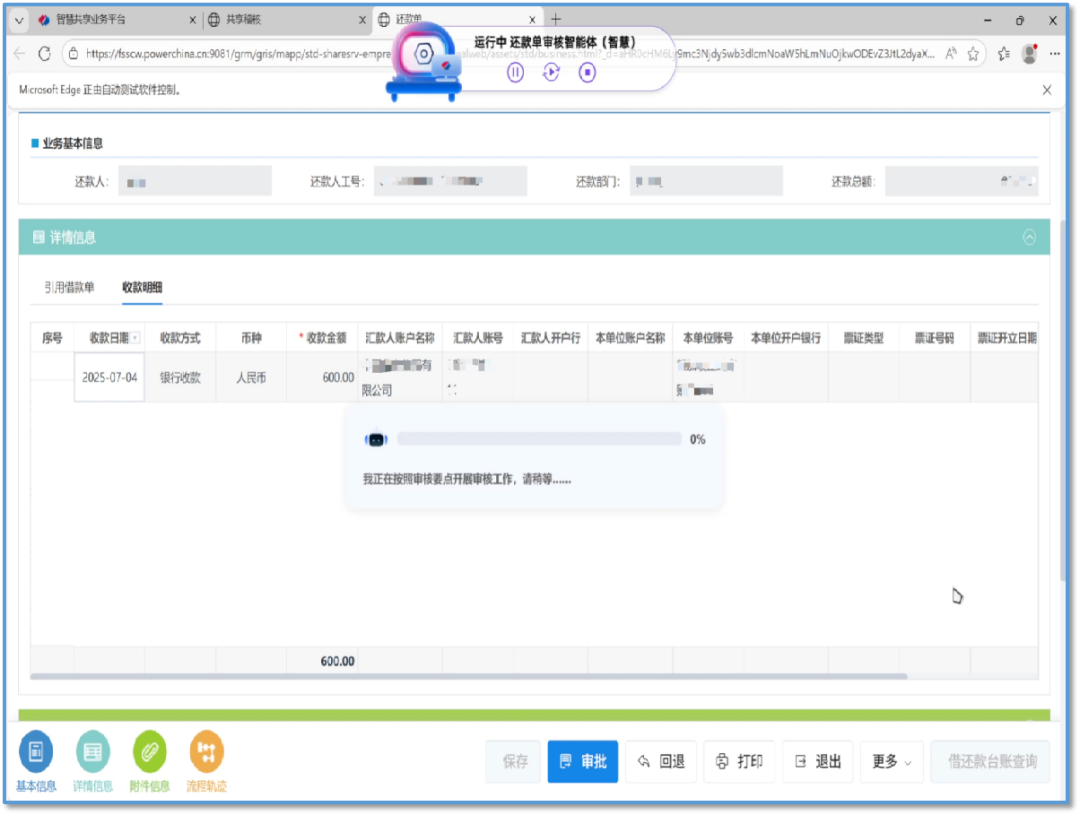1080x815 pixels.
Task: Switch to 共享稽核 browser tab
Action: pos(286,20)
